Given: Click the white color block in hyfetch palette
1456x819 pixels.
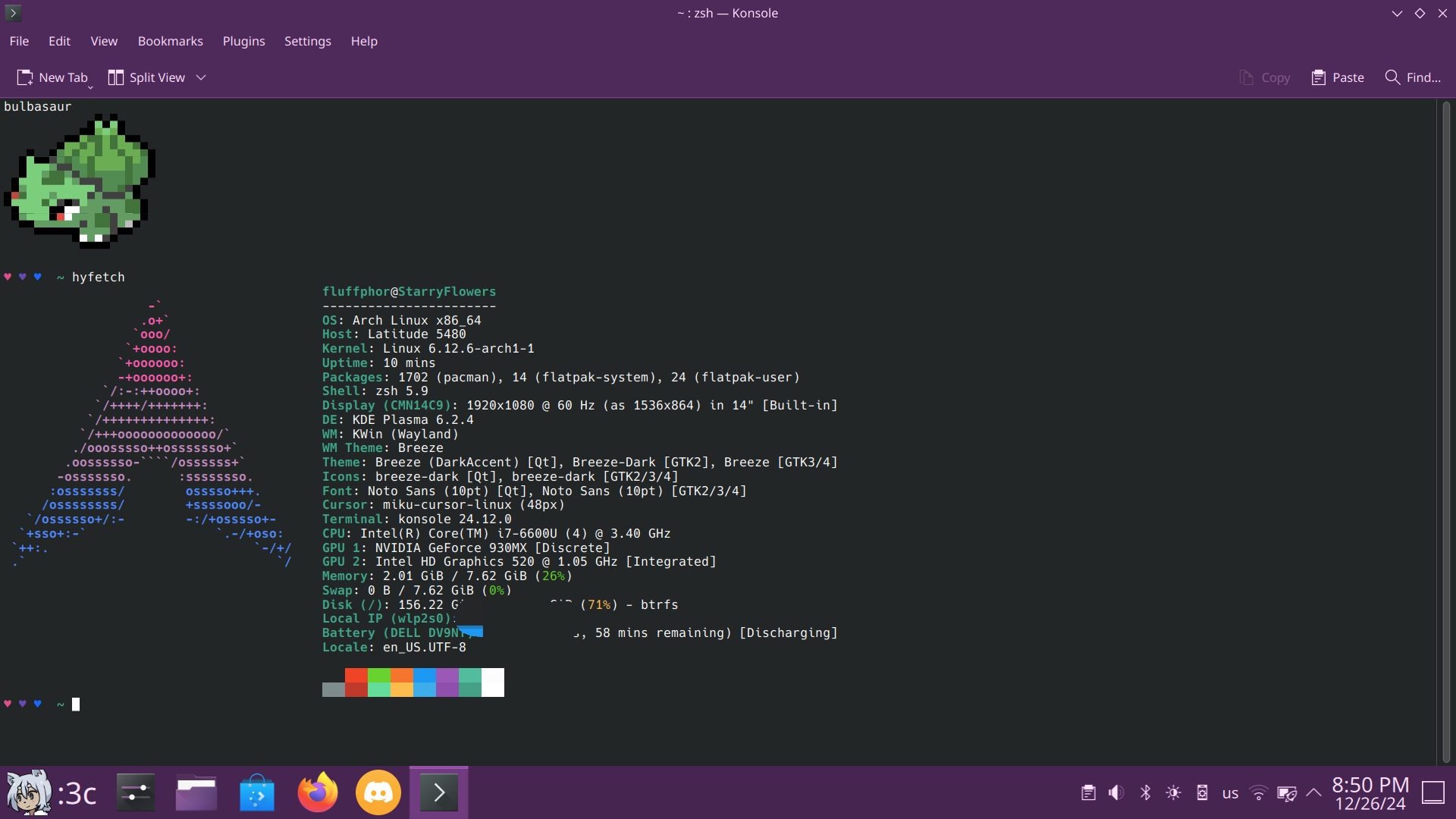Looking at the screenshot, I should click(493, 682).
